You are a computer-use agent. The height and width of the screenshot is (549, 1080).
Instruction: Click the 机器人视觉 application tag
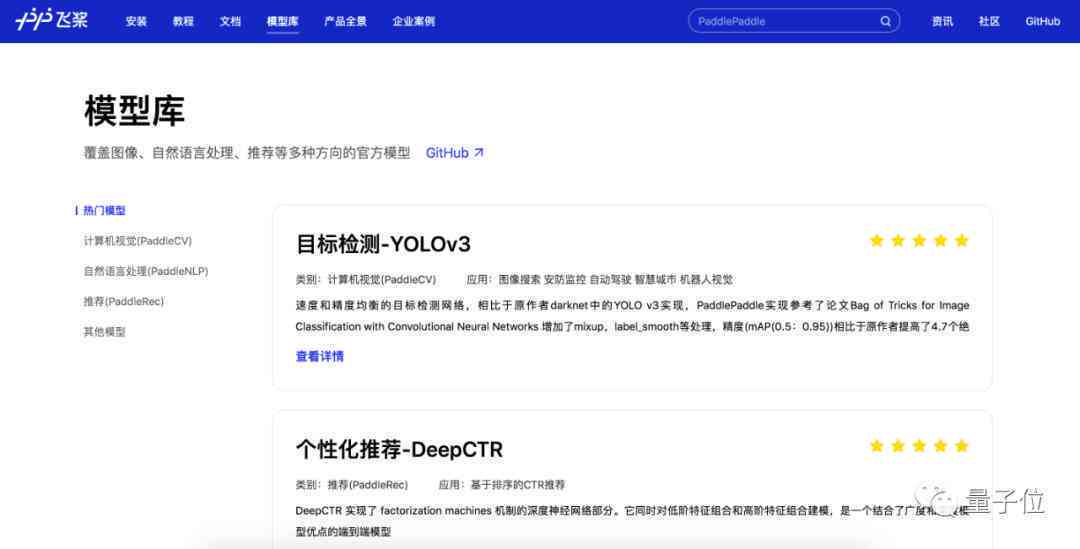pyautogui.click(x=707, y=280)
